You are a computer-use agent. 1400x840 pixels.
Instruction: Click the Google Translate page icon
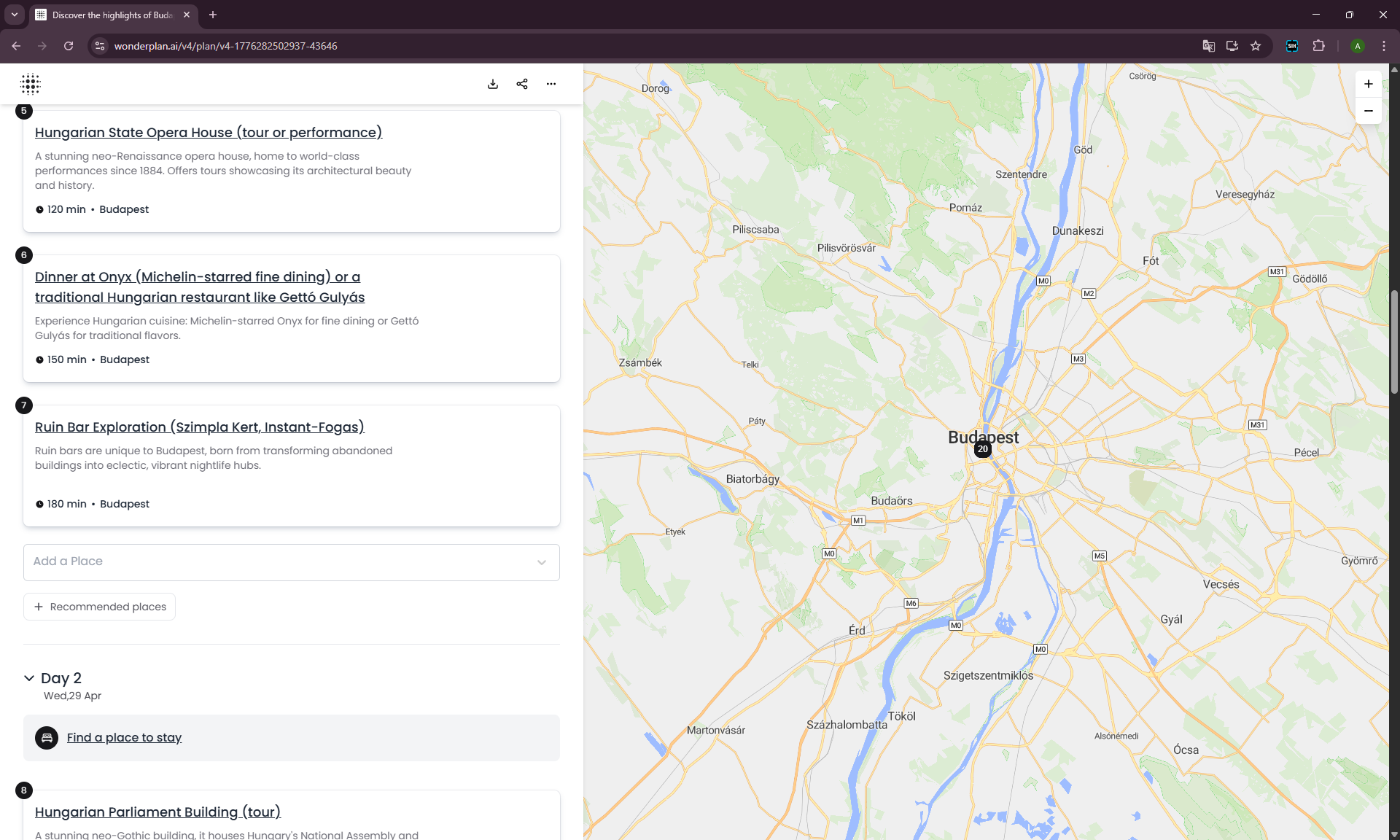click(x=1208, y=46)
